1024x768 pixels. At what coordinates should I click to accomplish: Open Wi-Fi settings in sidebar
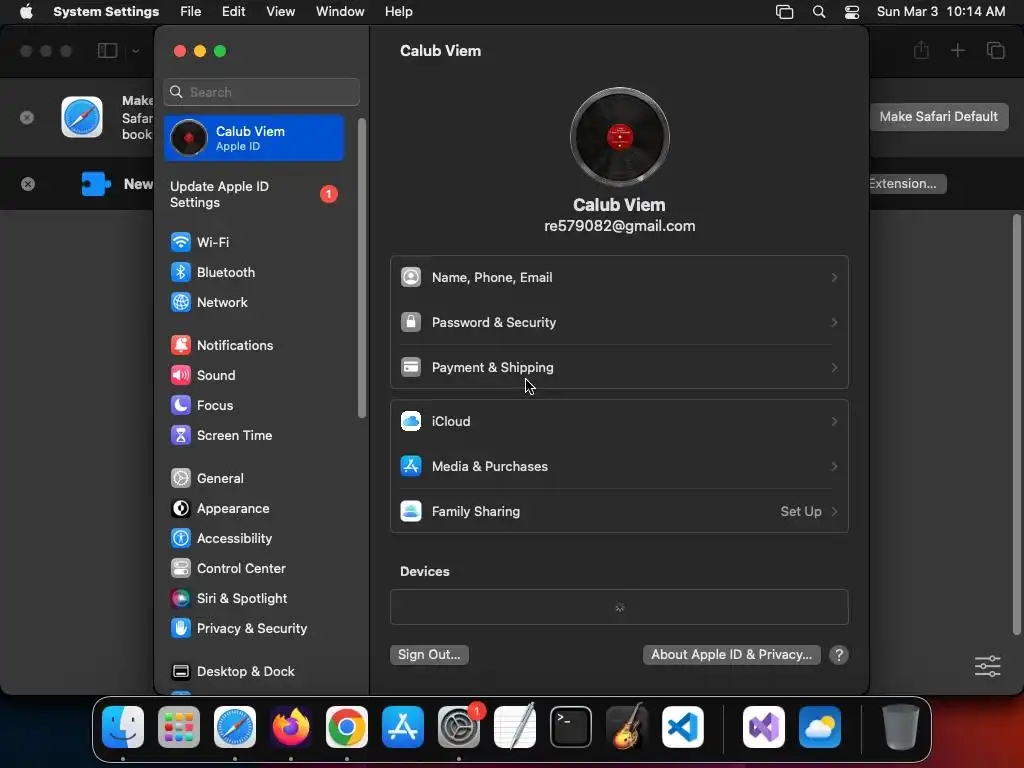coord(200,242)
